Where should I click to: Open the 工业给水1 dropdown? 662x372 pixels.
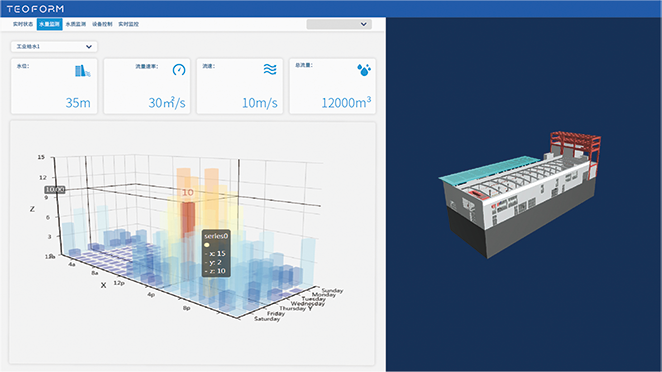point(54,46)
